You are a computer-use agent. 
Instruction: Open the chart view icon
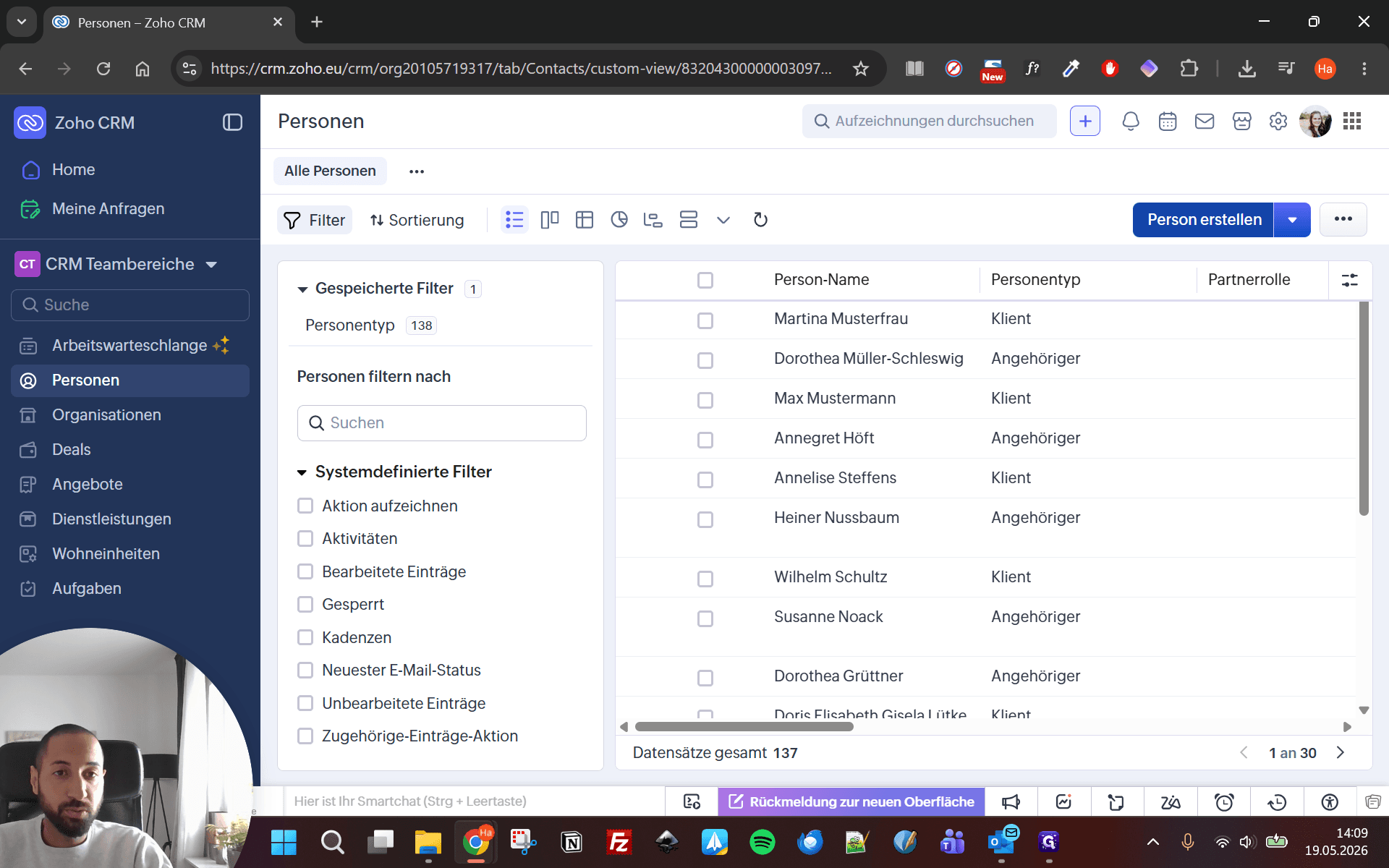[619, 220]
